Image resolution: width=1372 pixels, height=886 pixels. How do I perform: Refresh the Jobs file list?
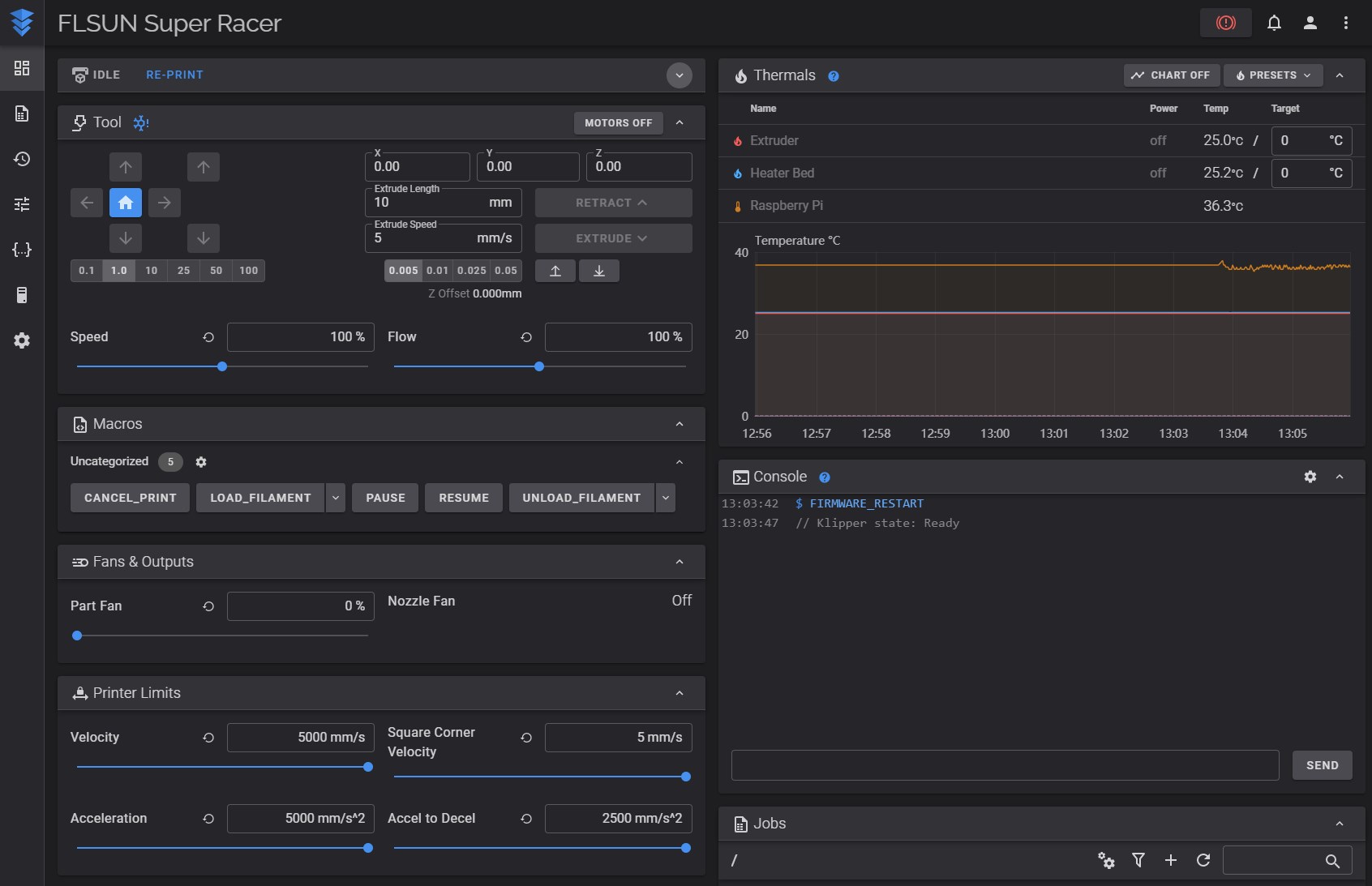pos(1203,860)
